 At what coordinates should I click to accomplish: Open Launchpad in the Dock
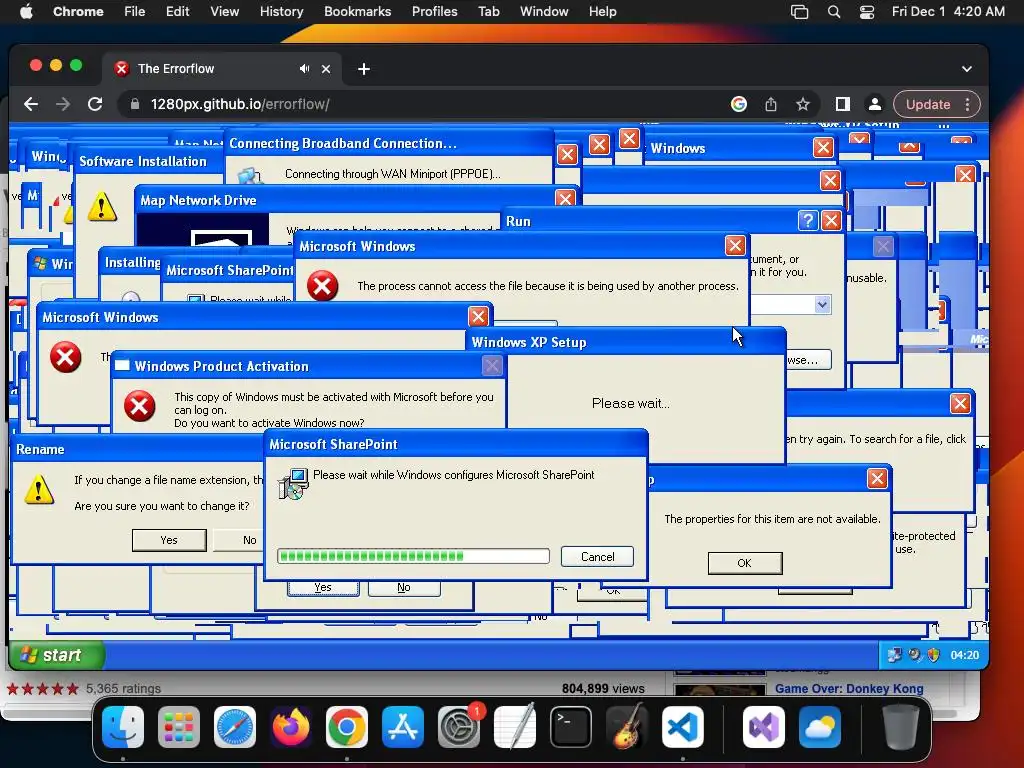coord(179,727)
